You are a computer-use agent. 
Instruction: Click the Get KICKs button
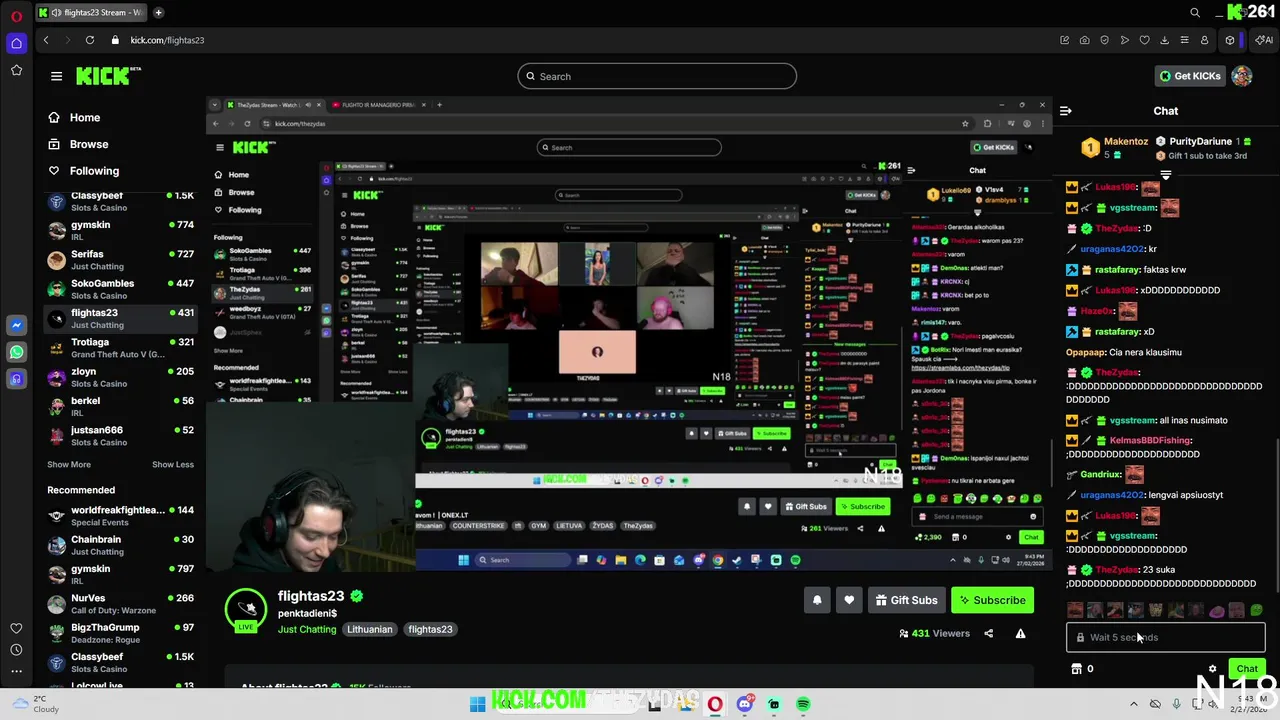(1190, 76)
